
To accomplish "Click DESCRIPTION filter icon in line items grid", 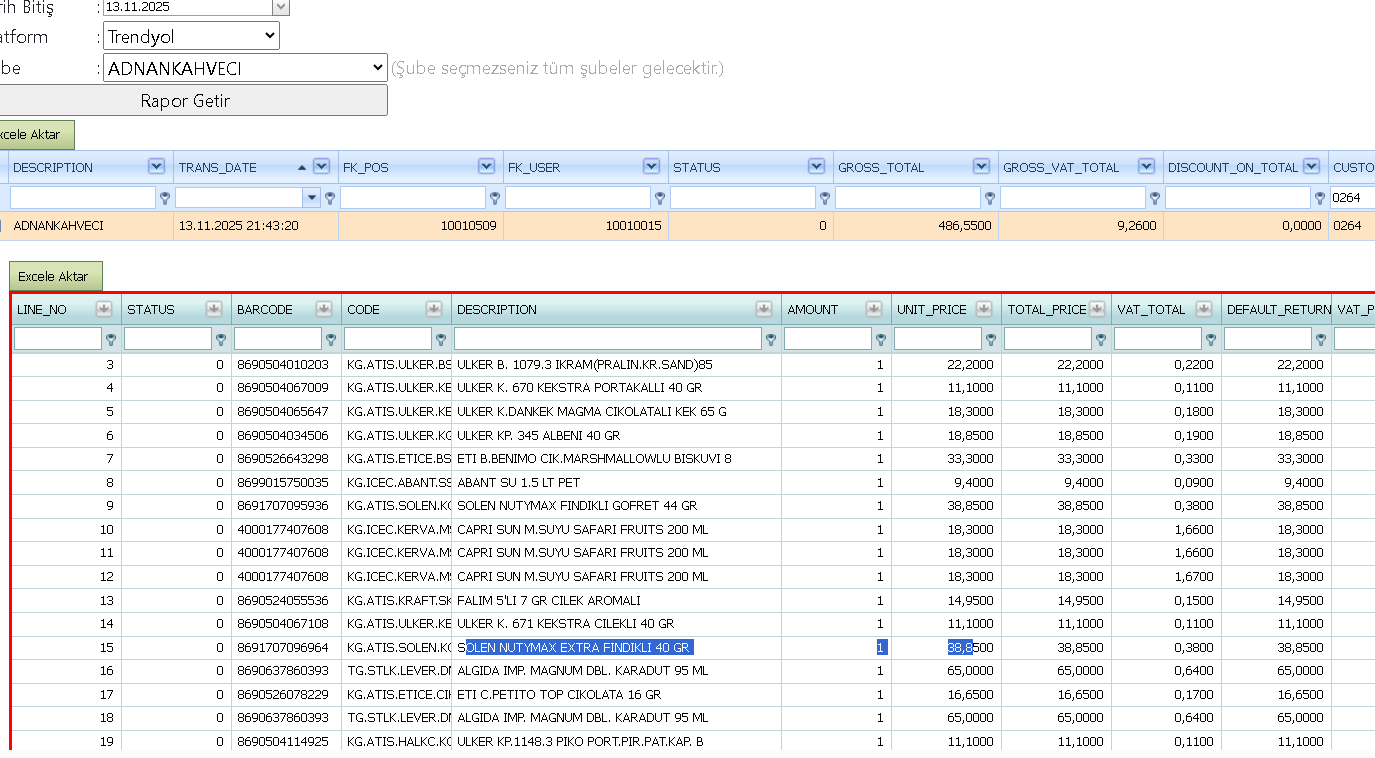I will point(771,340).
